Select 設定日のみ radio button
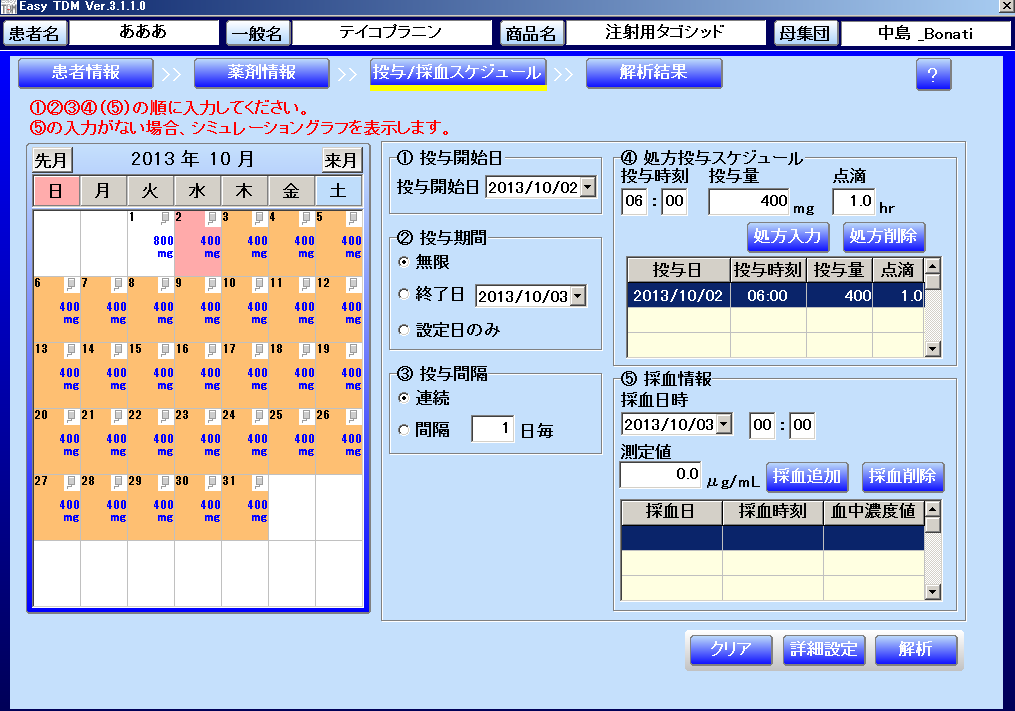 (404, 330)
